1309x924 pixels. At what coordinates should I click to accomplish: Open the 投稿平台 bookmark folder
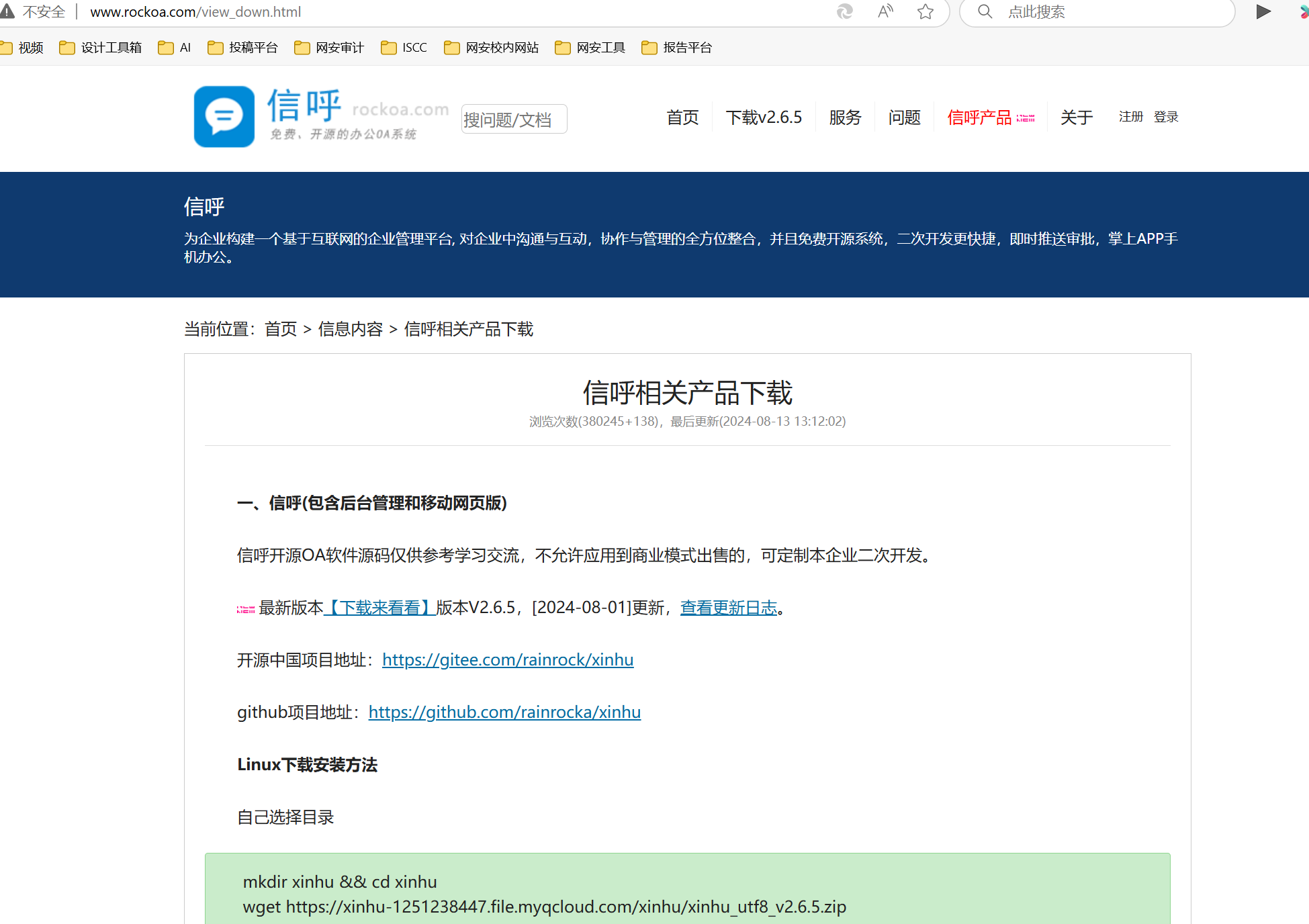[242, 48]
